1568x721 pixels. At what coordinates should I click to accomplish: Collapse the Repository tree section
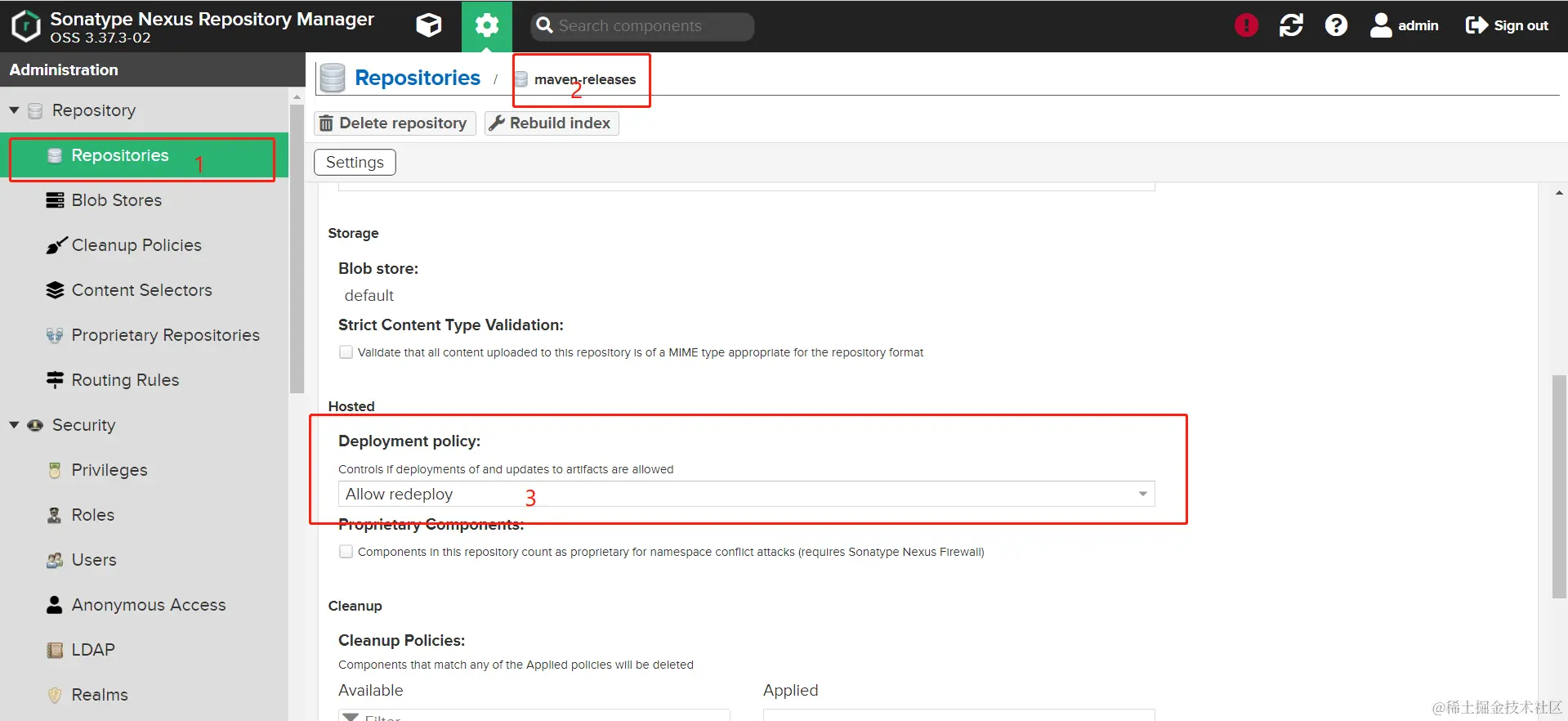click(15, 110)
